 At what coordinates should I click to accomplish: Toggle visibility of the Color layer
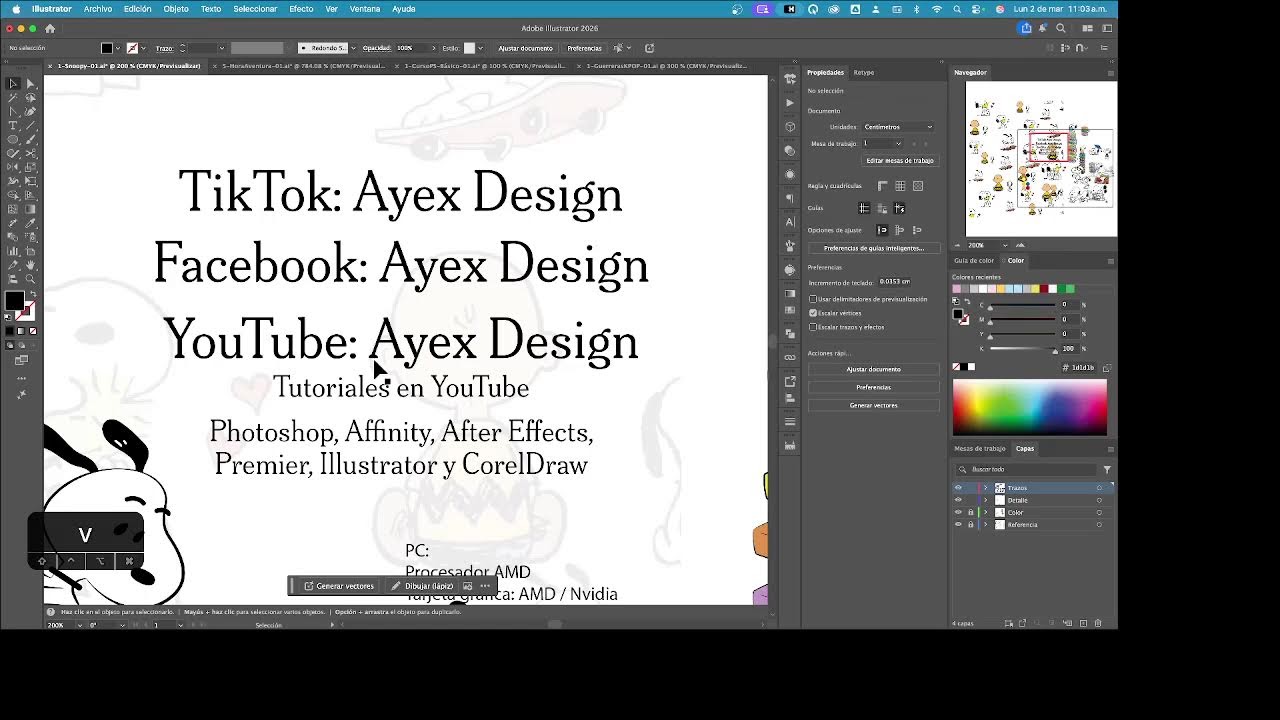click(x=958, y=512)
